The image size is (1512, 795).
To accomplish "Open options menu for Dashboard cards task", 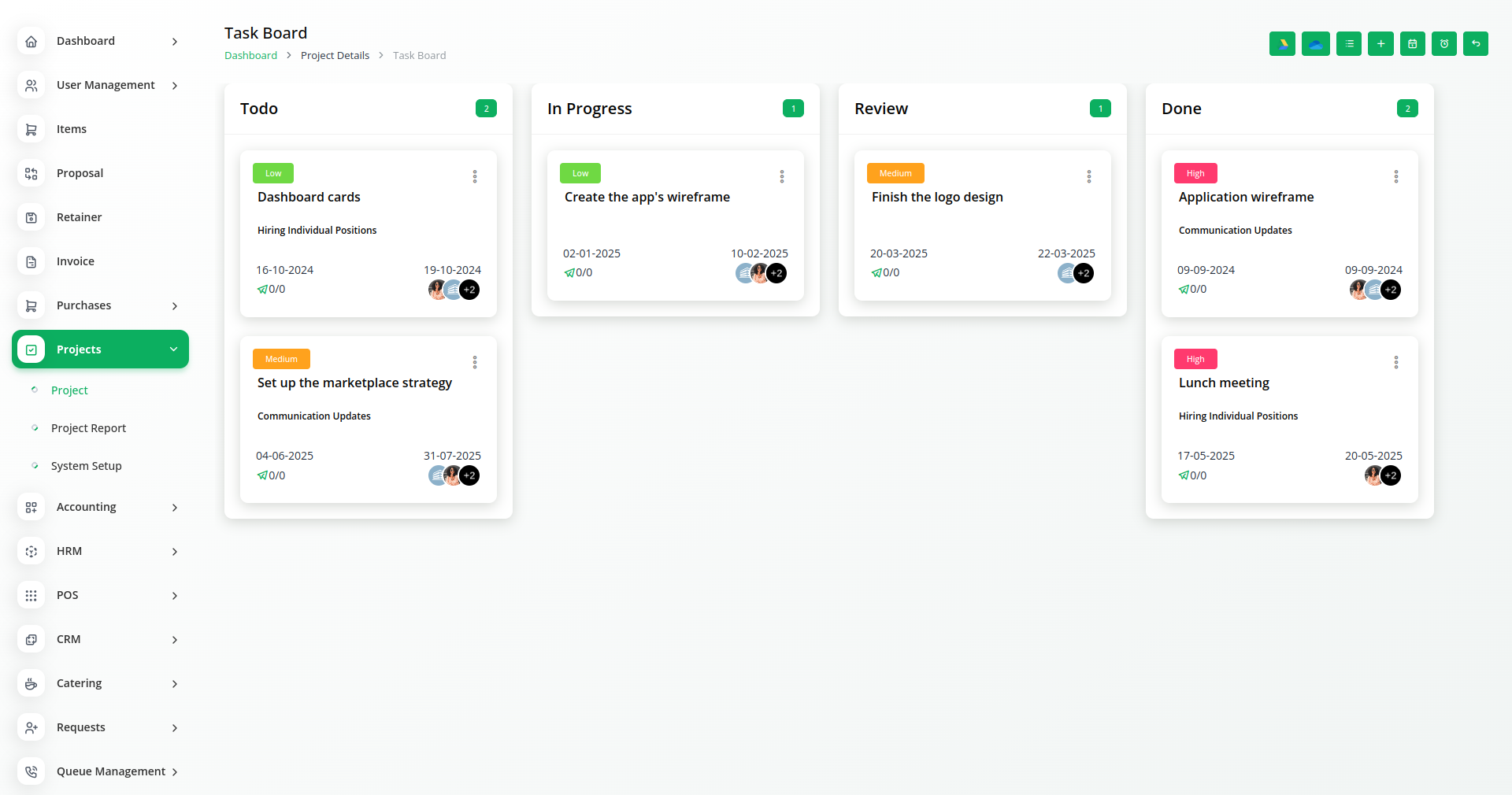I will [x=475, y=176].
